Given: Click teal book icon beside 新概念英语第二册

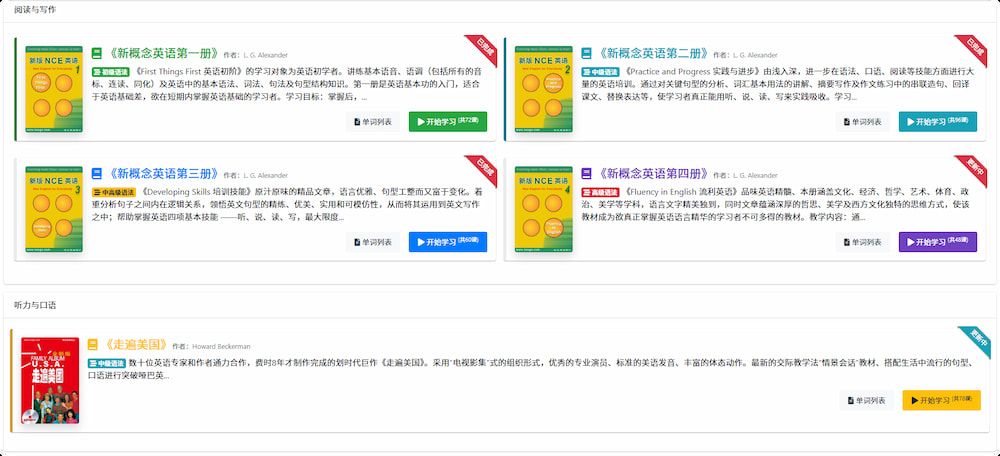Looking at the screenshot, I should 586,54.
